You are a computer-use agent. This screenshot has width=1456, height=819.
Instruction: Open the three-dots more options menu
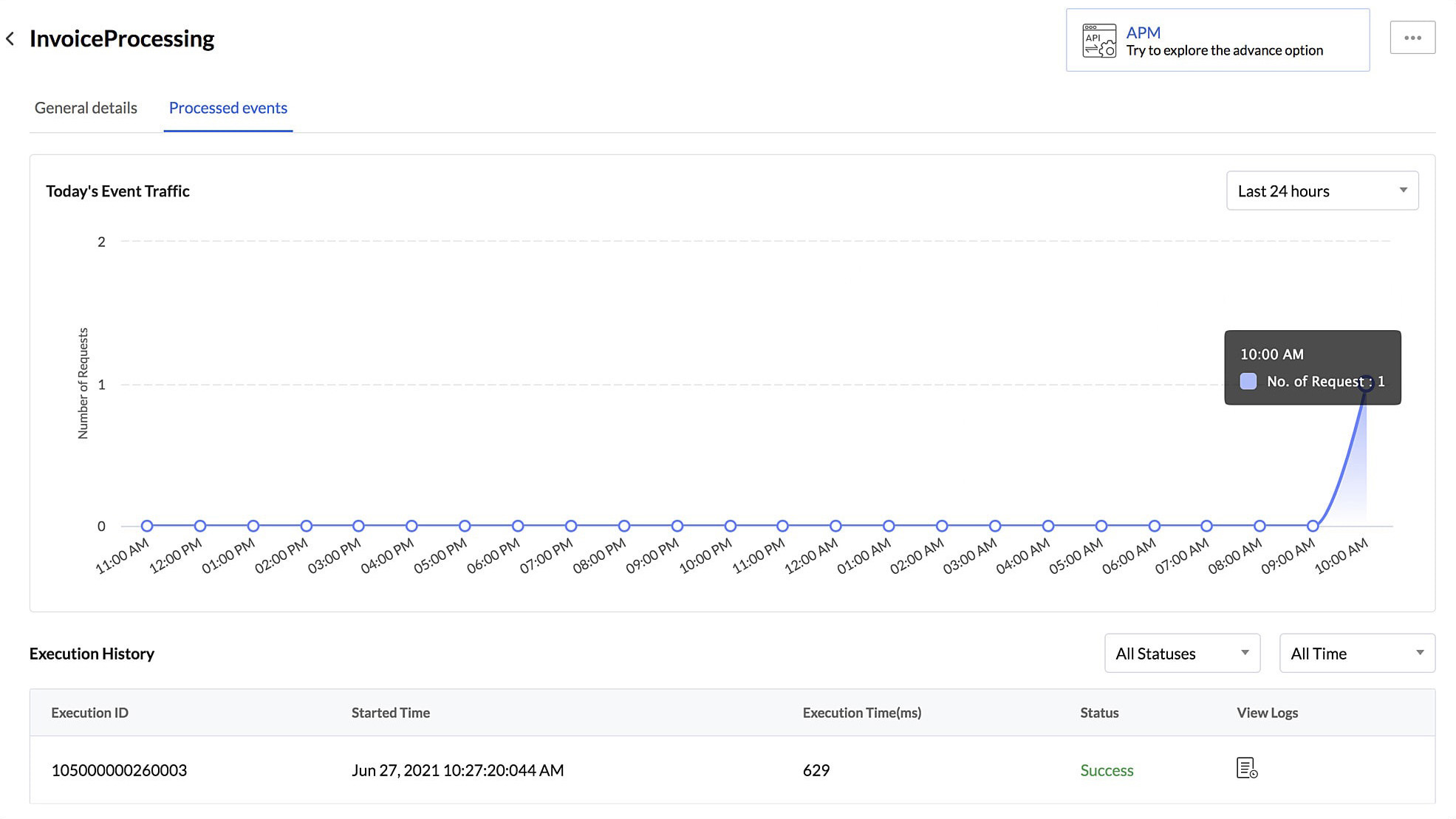(1412, 38)
